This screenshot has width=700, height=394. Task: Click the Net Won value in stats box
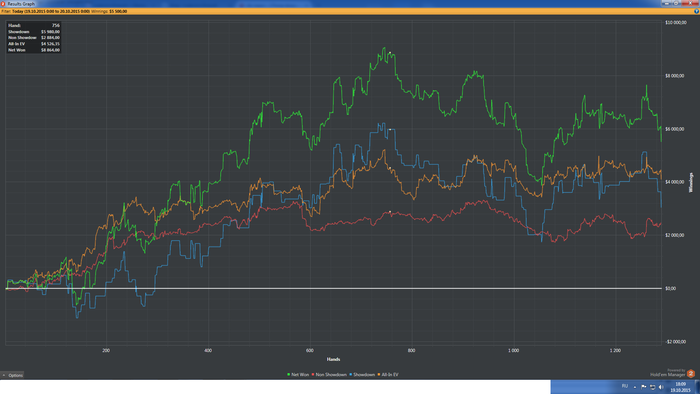(x=50, y=50)
